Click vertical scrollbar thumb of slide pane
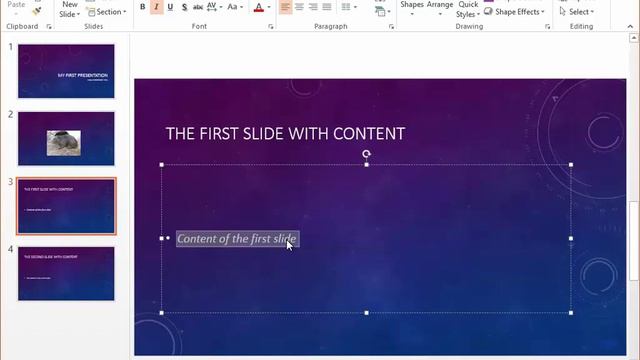This screenshot has width=640, height=360. click(633, 241)
